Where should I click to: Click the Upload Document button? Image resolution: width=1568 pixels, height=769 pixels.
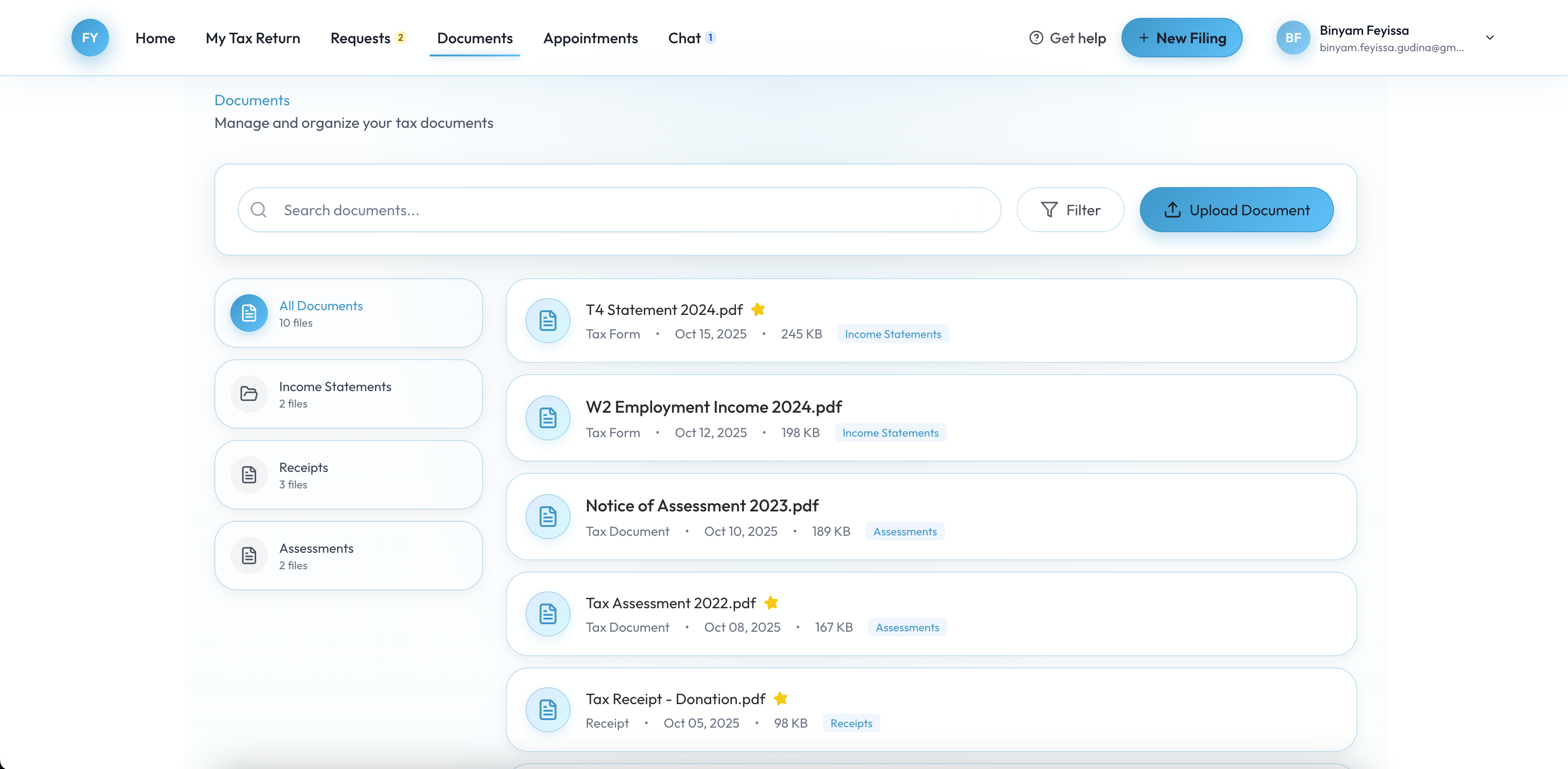pos(1236,210)
